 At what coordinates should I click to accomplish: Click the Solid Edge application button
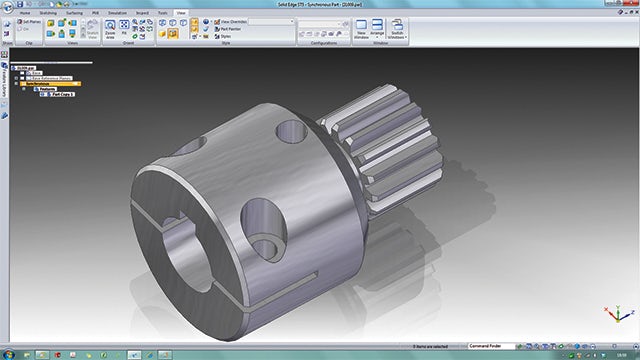click(x=7, y=6)
